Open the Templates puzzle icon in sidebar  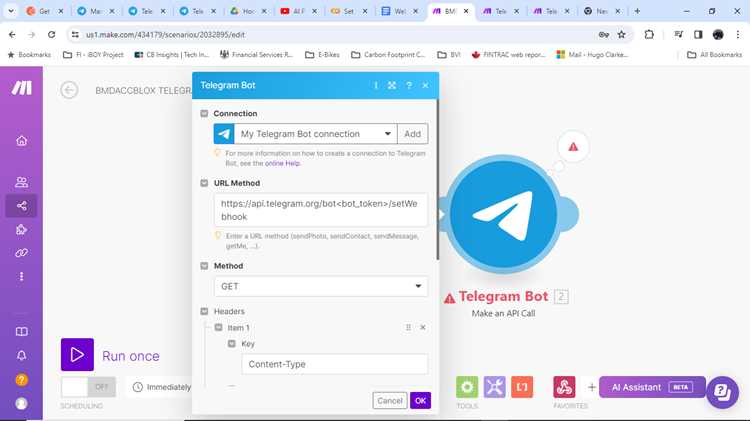(x=22, y=230)
